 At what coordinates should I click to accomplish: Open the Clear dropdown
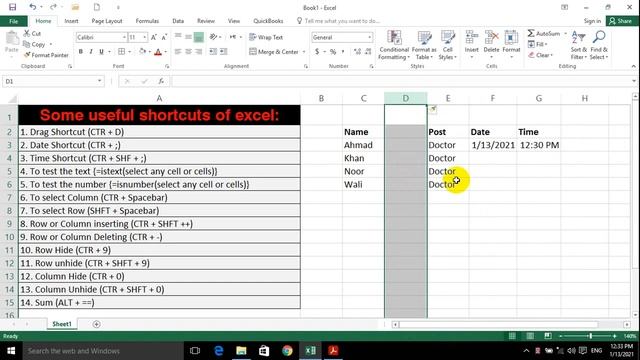[540, 55]
